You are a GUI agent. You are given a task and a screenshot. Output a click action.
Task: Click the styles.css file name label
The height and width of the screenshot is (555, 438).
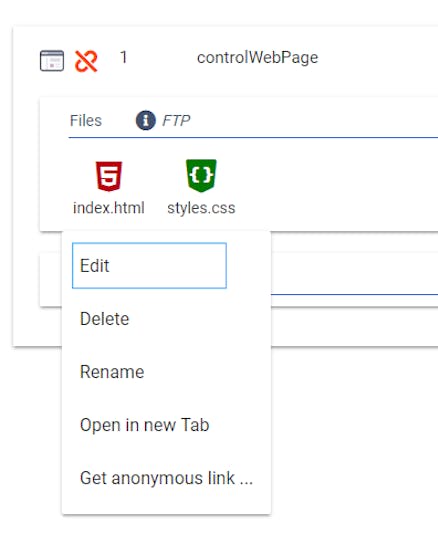pyautogui.click(x=201, y=208)
